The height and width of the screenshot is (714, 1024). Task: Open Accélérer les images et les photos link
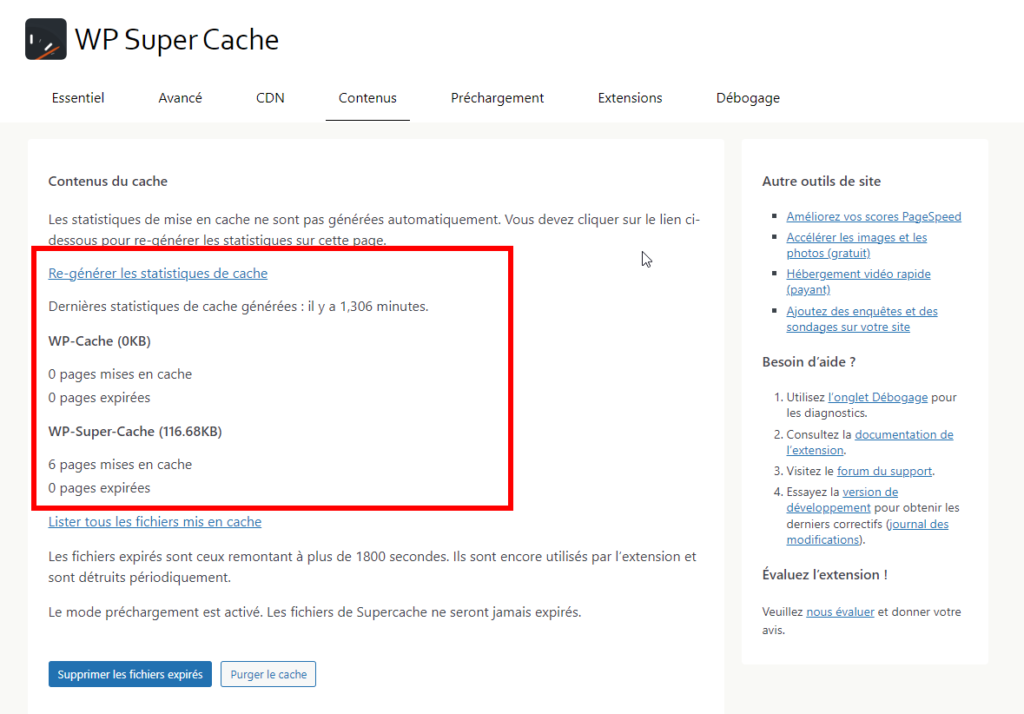pyautogui.click(x=856, y=245)
